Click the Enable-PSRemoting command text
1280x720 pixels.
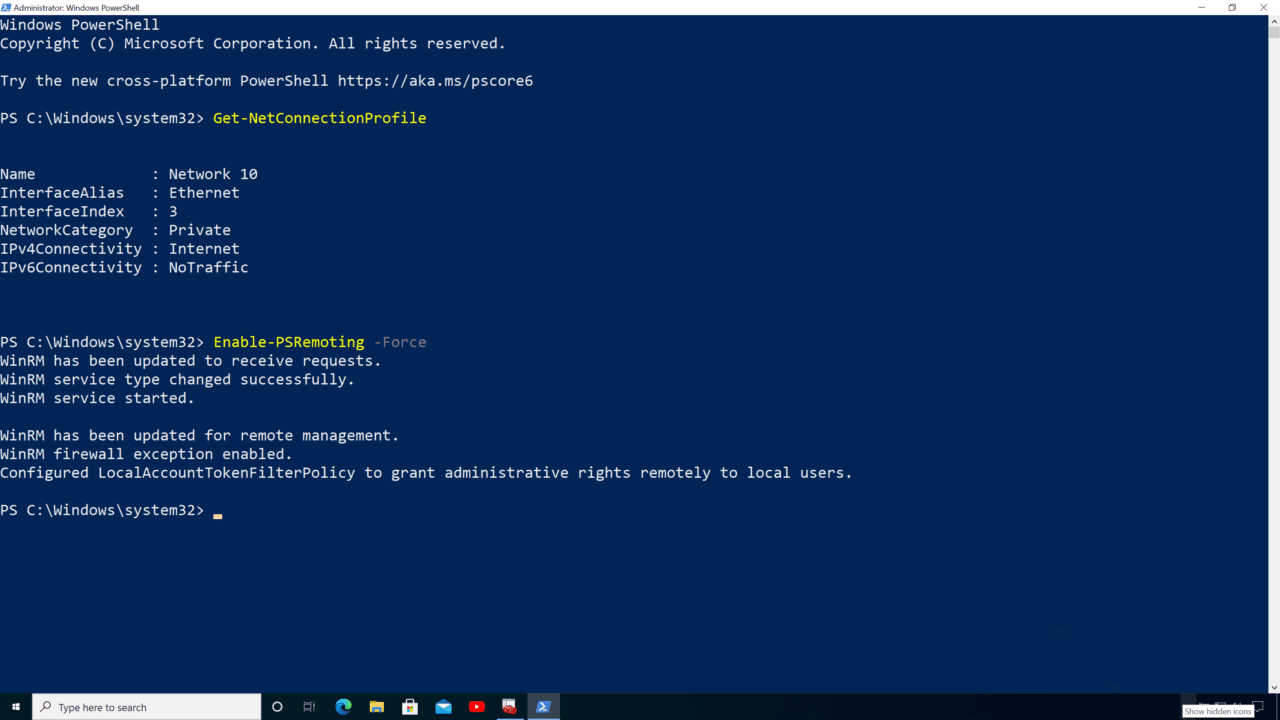click(x=288, y=341)
